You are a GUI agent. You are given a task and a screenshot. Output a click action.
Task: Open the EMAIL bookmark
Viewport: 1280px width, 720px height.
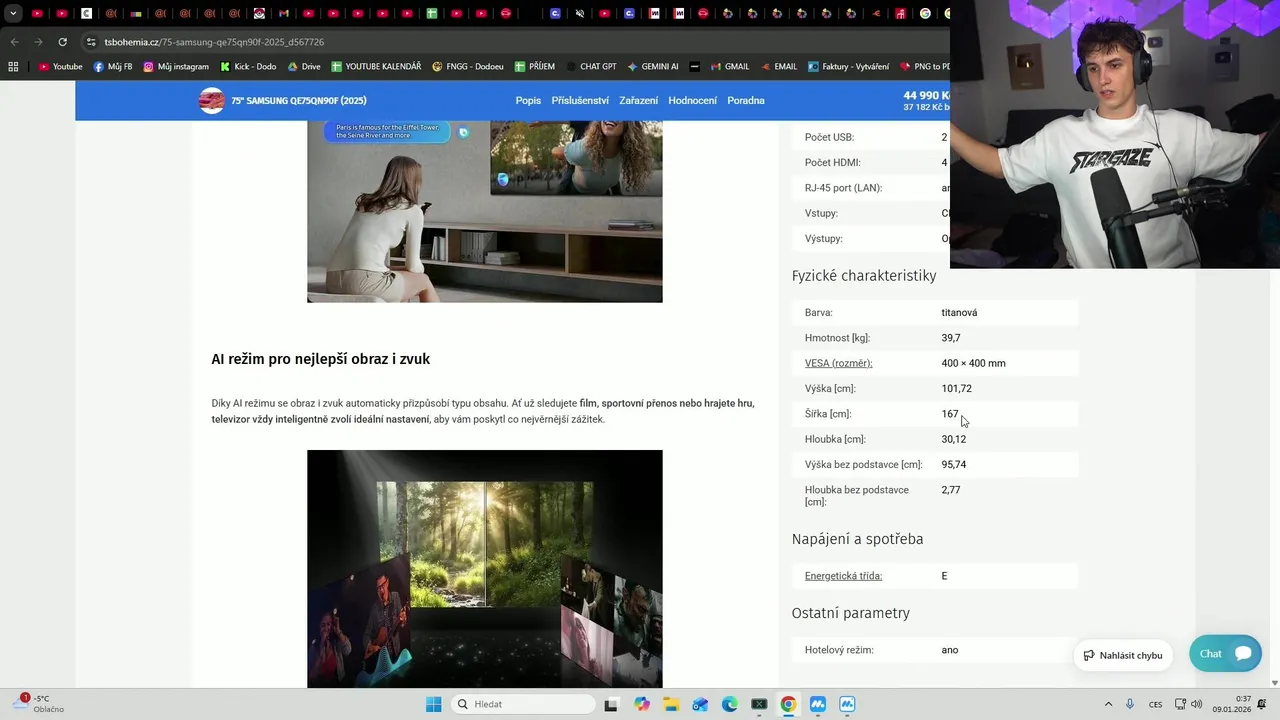(779, 67)
